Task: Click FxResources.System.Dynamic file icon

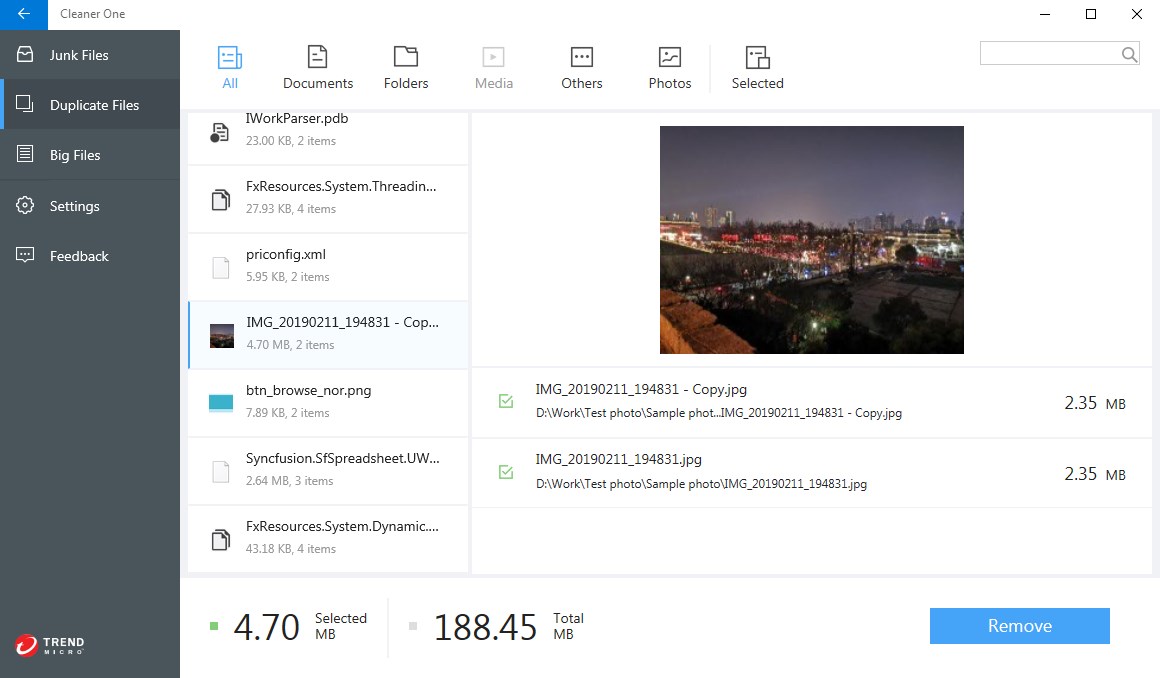Action: (220, 540)
